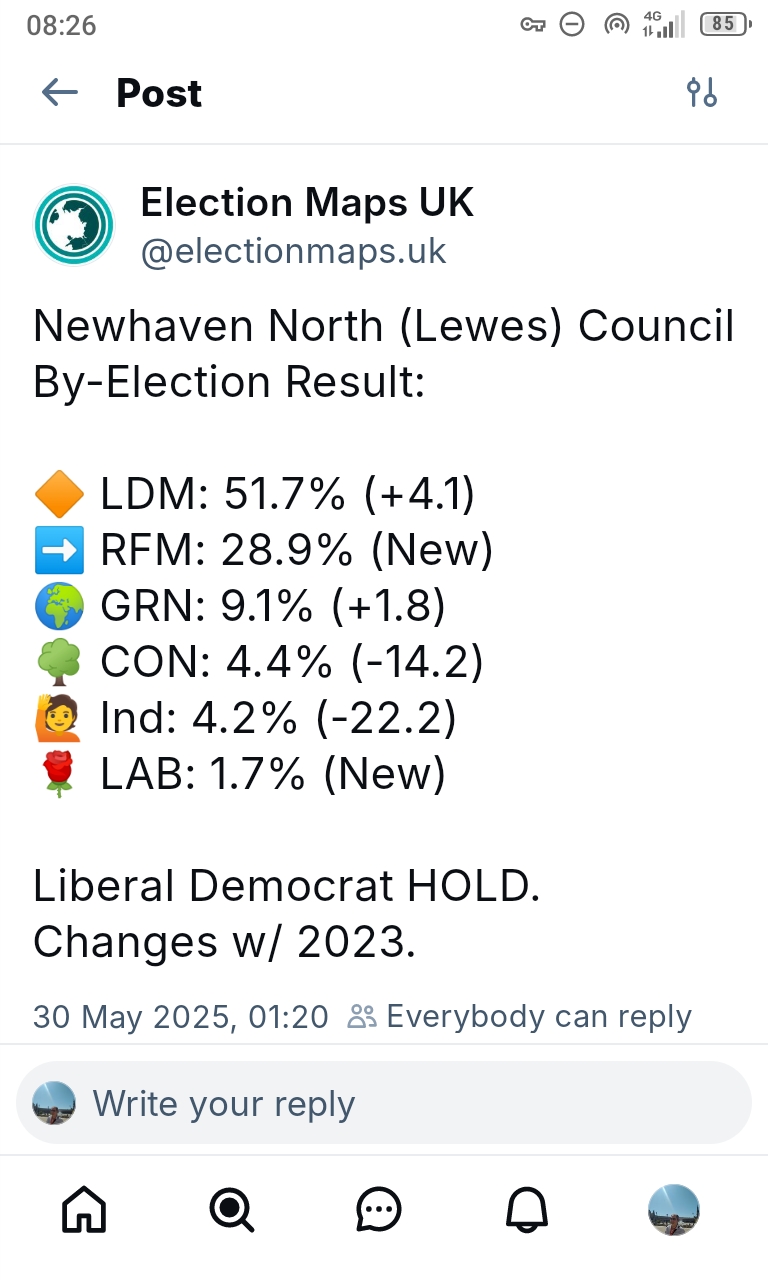
Task: Tap the Election Maps UK display name
Action: (306, 203)
